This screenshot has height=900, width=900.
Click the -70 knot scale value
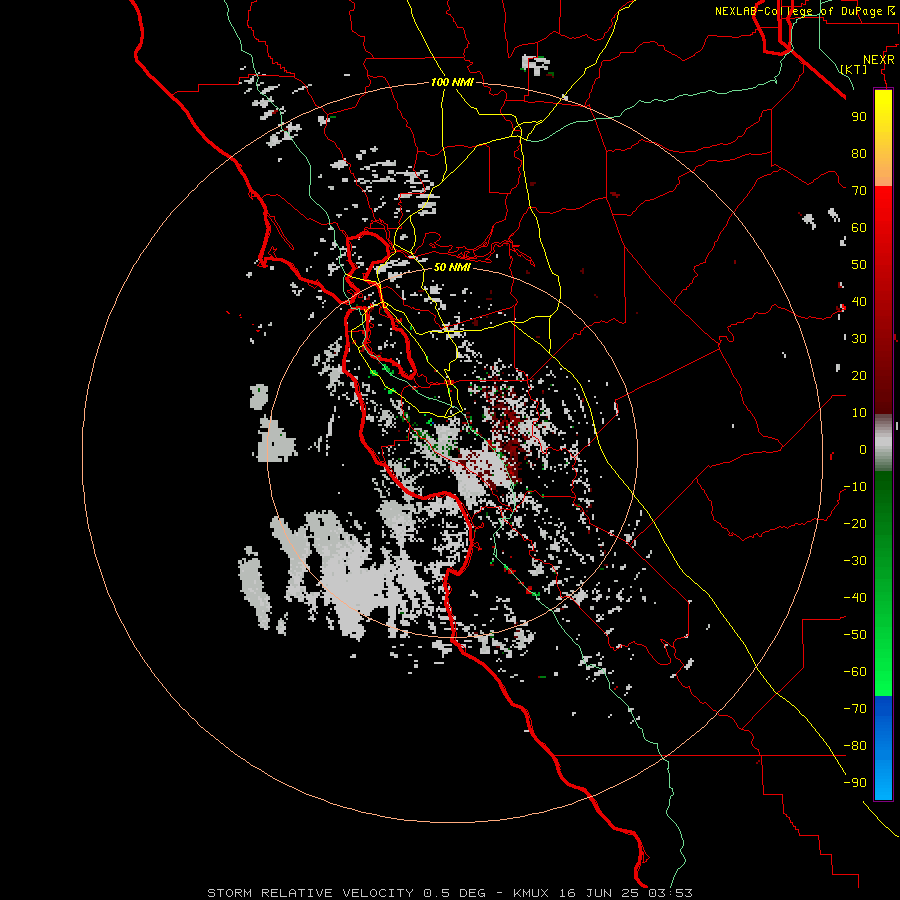(x=855, y=709)
